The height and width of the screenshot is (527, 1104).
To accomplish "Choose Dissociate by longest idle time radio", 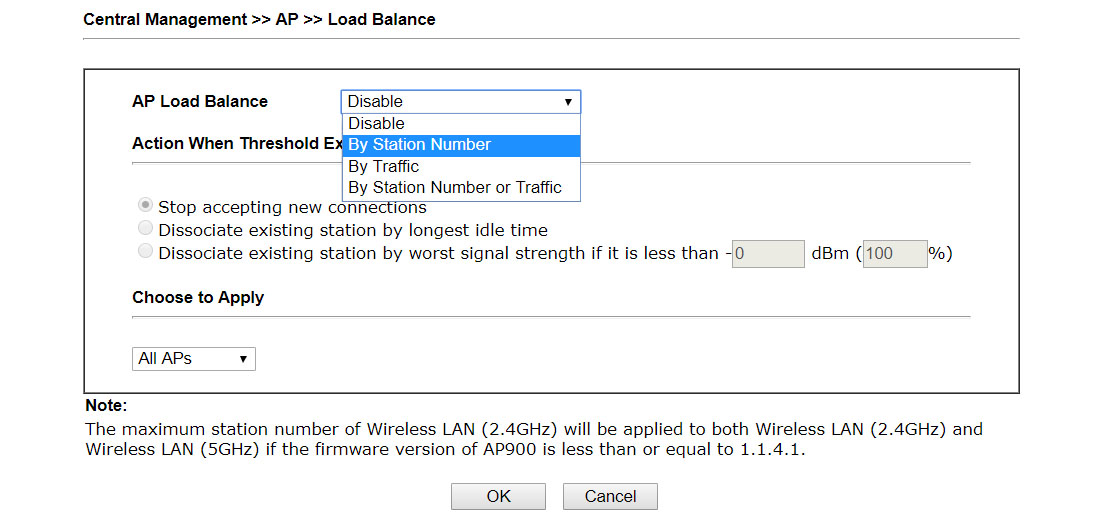I will 145,228.
